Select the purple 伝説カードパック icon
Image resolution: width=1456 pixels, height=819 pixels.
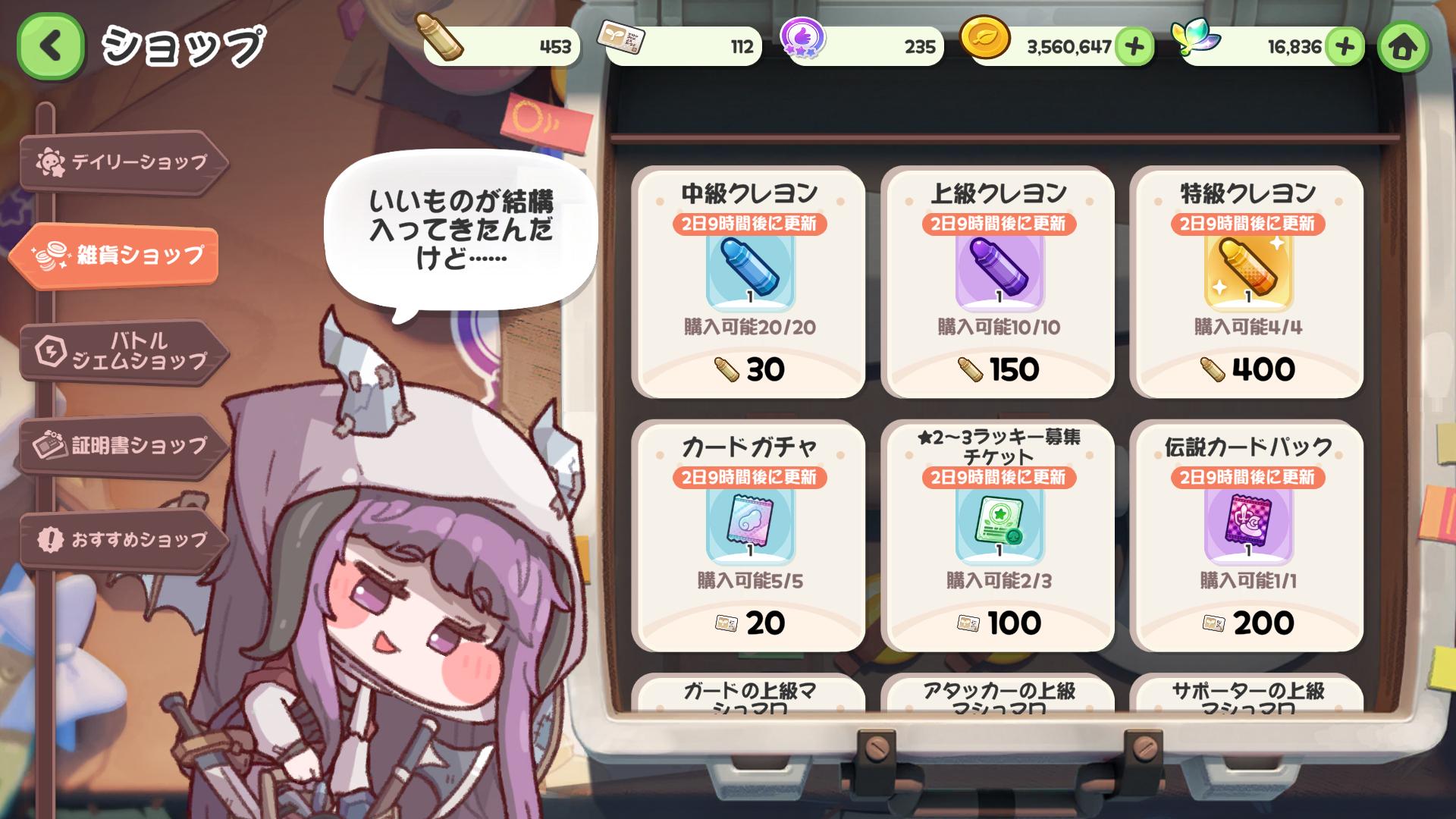click(1247, 525)
